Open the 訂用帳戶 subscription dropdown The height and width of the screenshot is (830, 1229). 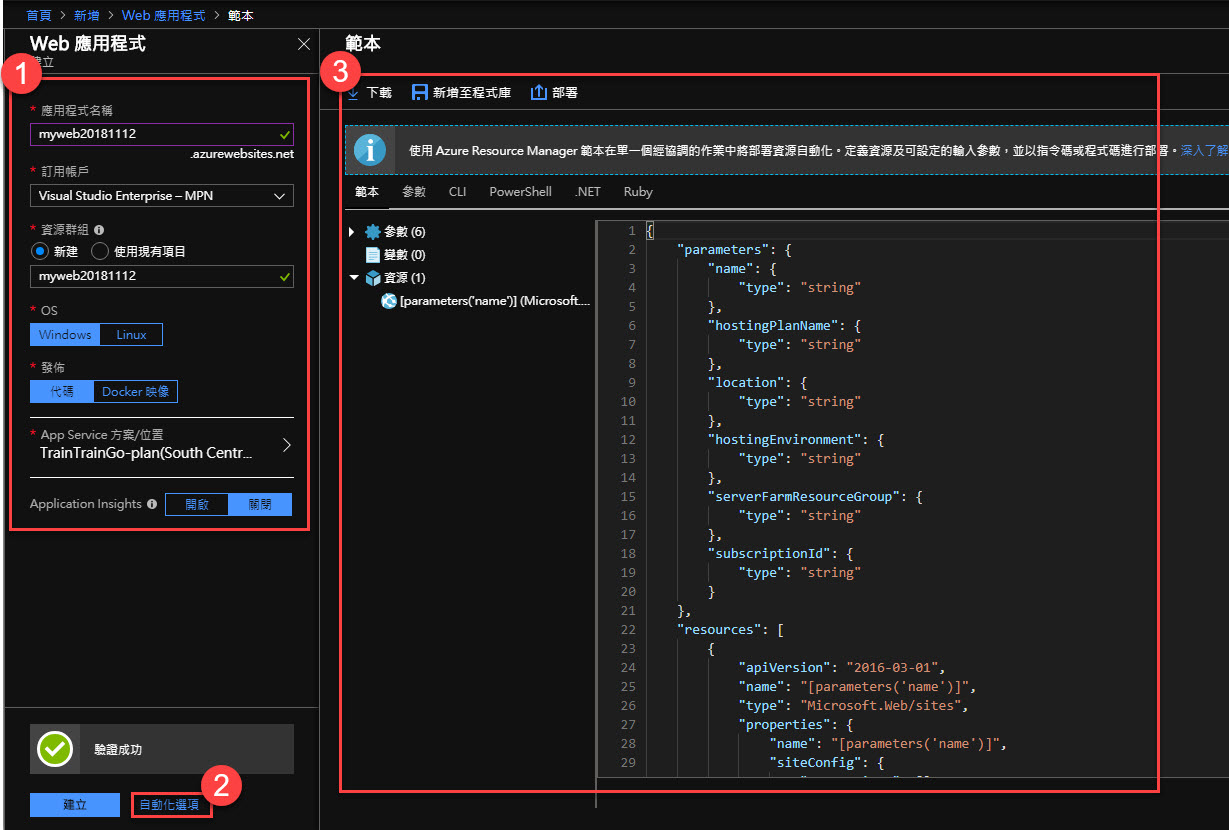click(162, 195)
